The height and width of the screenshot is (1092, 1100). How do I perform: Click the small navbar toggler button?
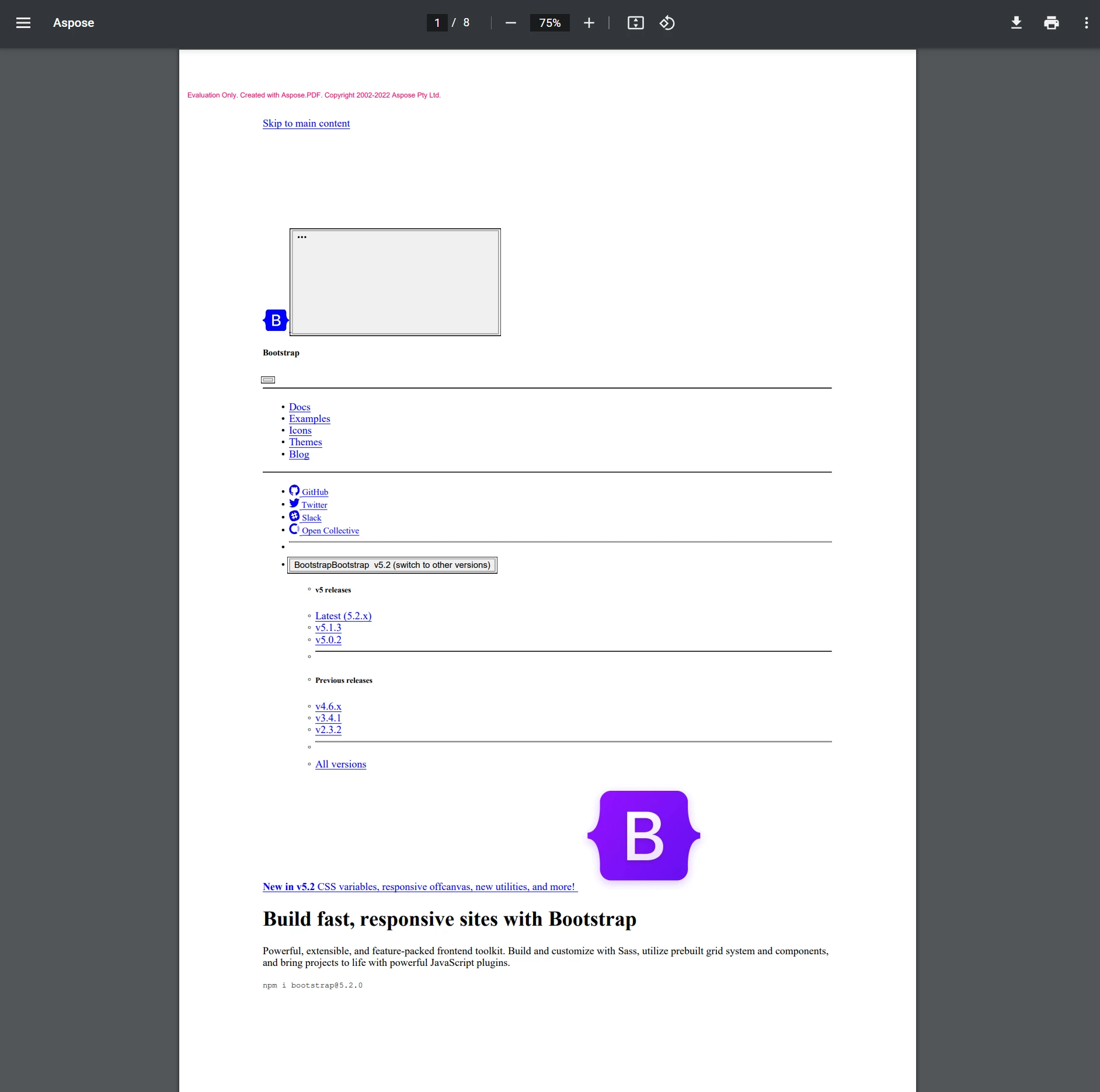coord(268,380)
